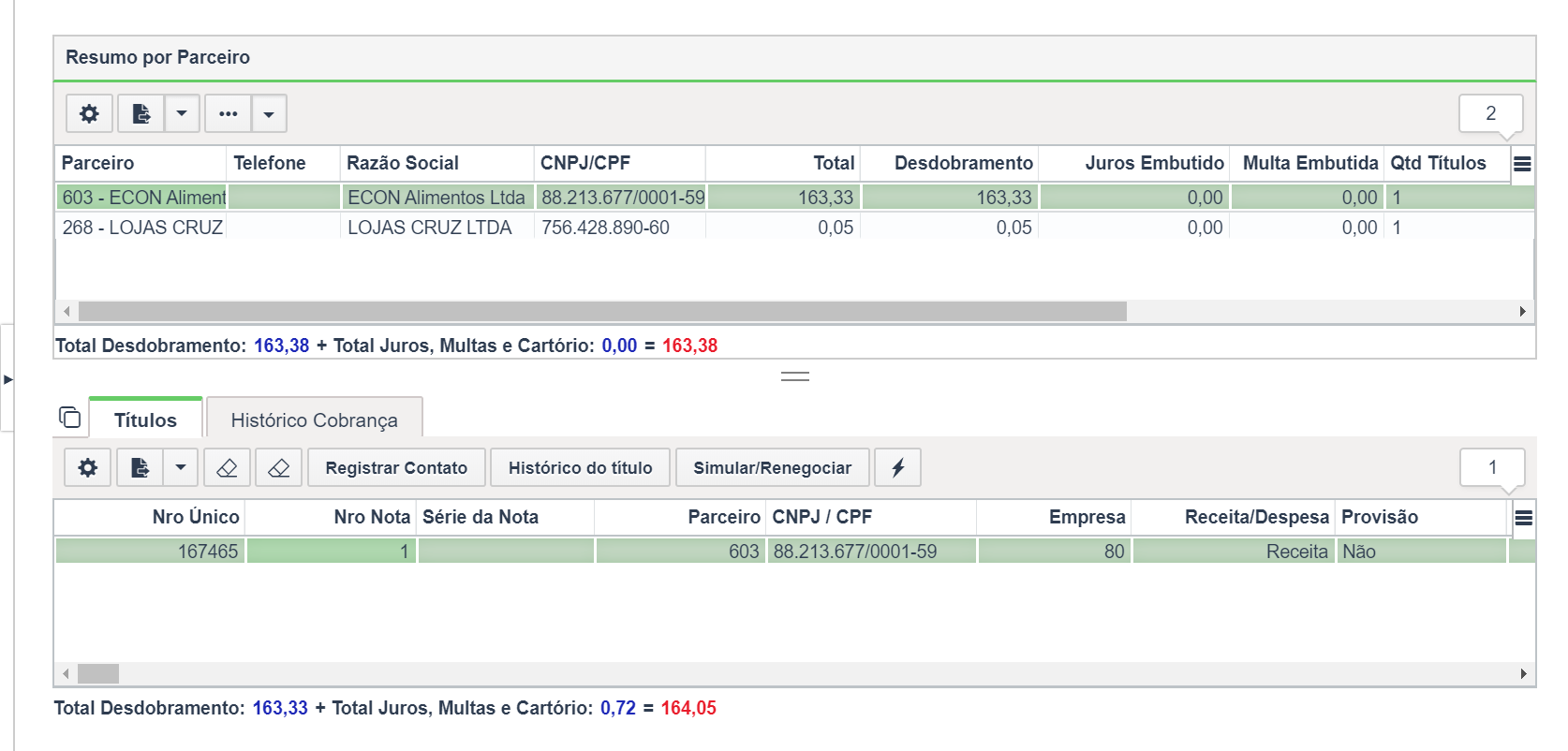Expand dropdown arrow next to three-dots button

tap(269, 114)
